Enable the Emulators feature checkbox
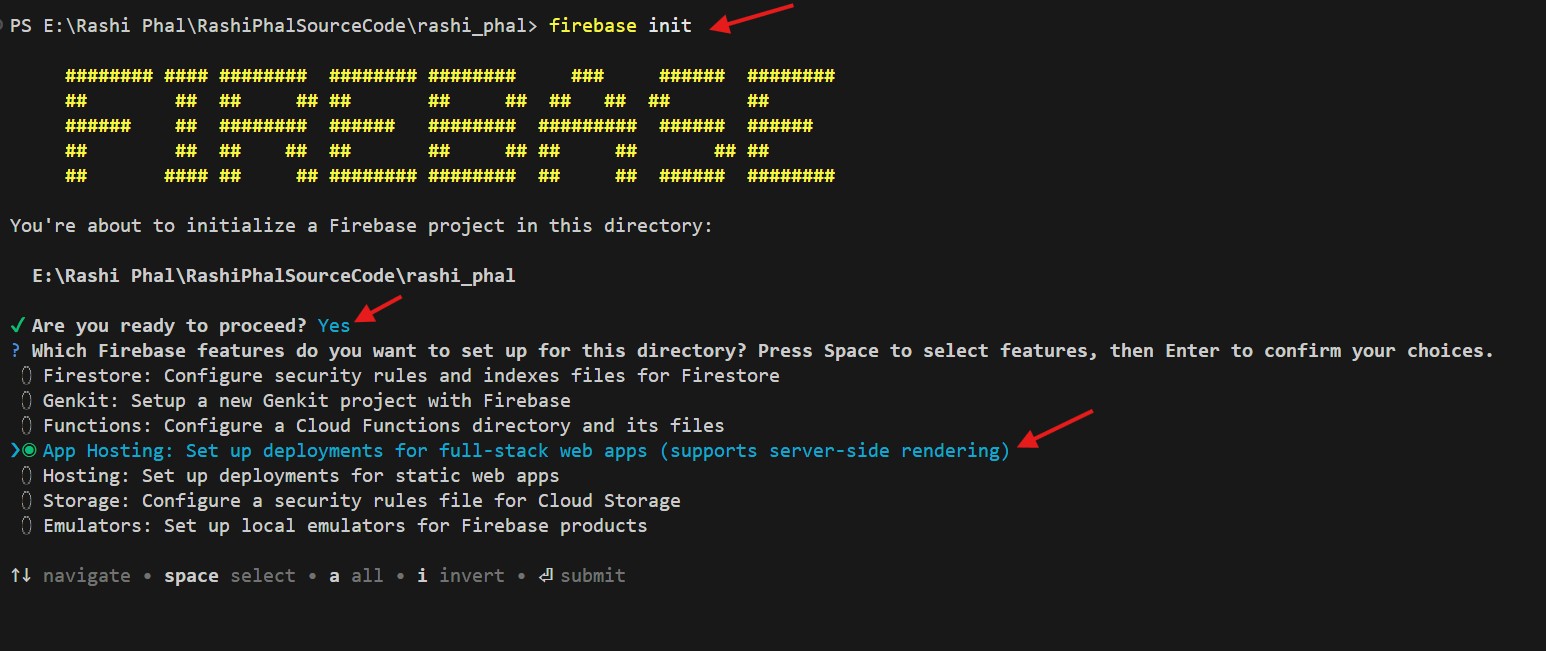1546x651 pixels. pos(27,526)
